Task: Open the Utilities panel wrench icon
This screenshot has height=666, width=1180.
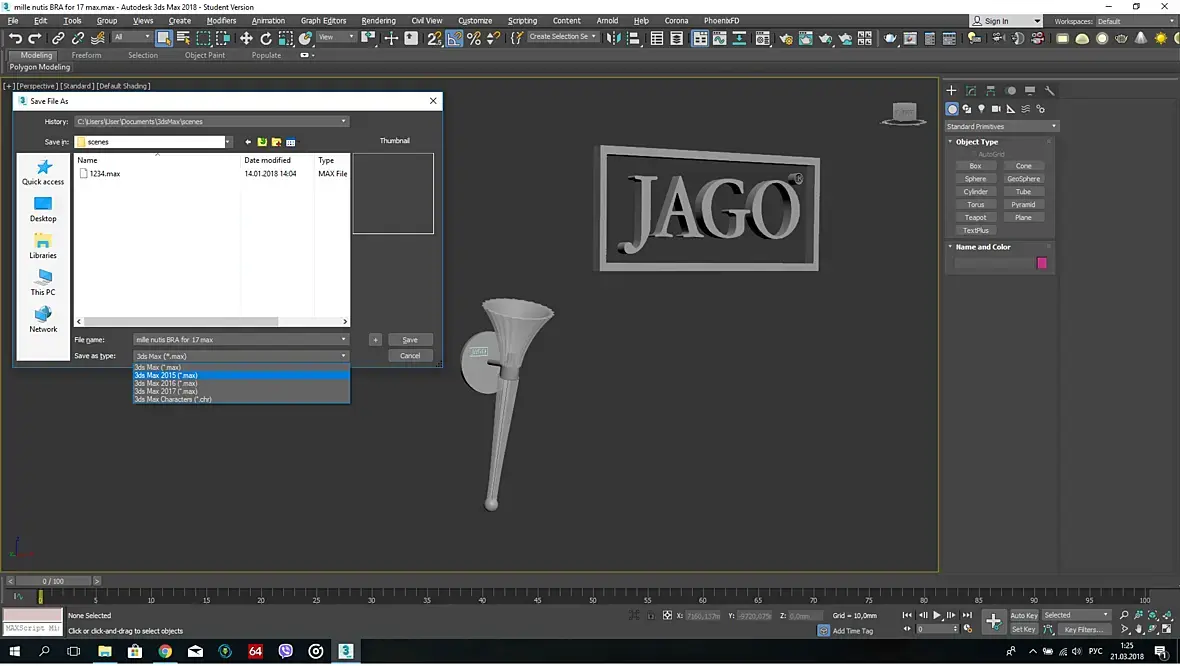Action: 1049,90
